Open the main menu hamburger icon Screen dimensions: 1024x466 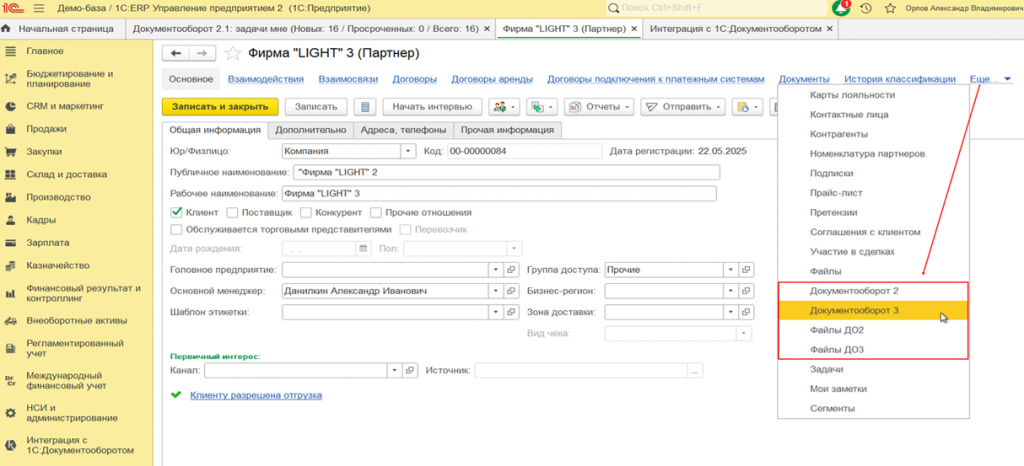click(38, 8)
